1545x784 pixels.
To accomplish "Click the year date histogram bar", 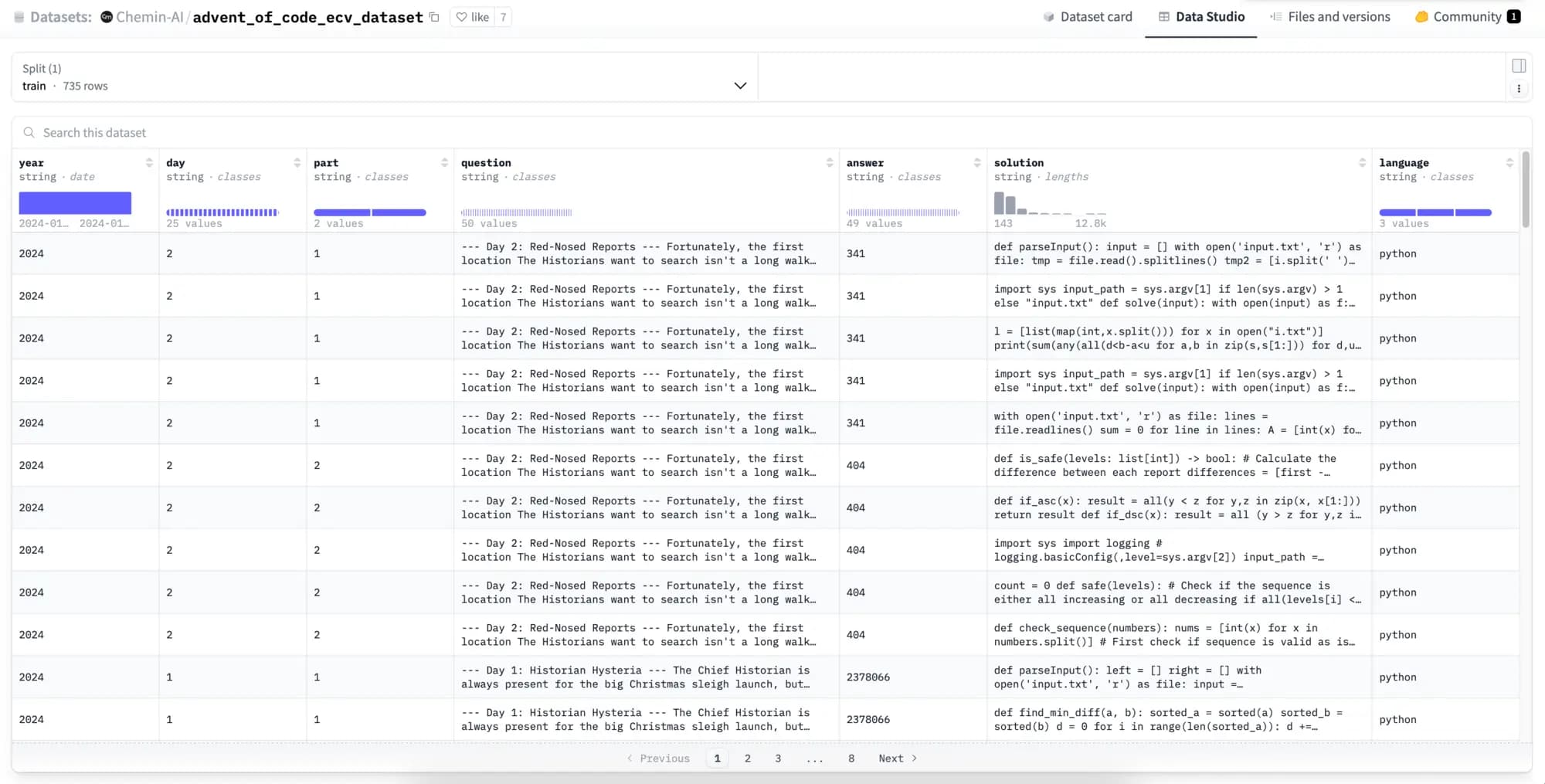I will tap(75, 203).
